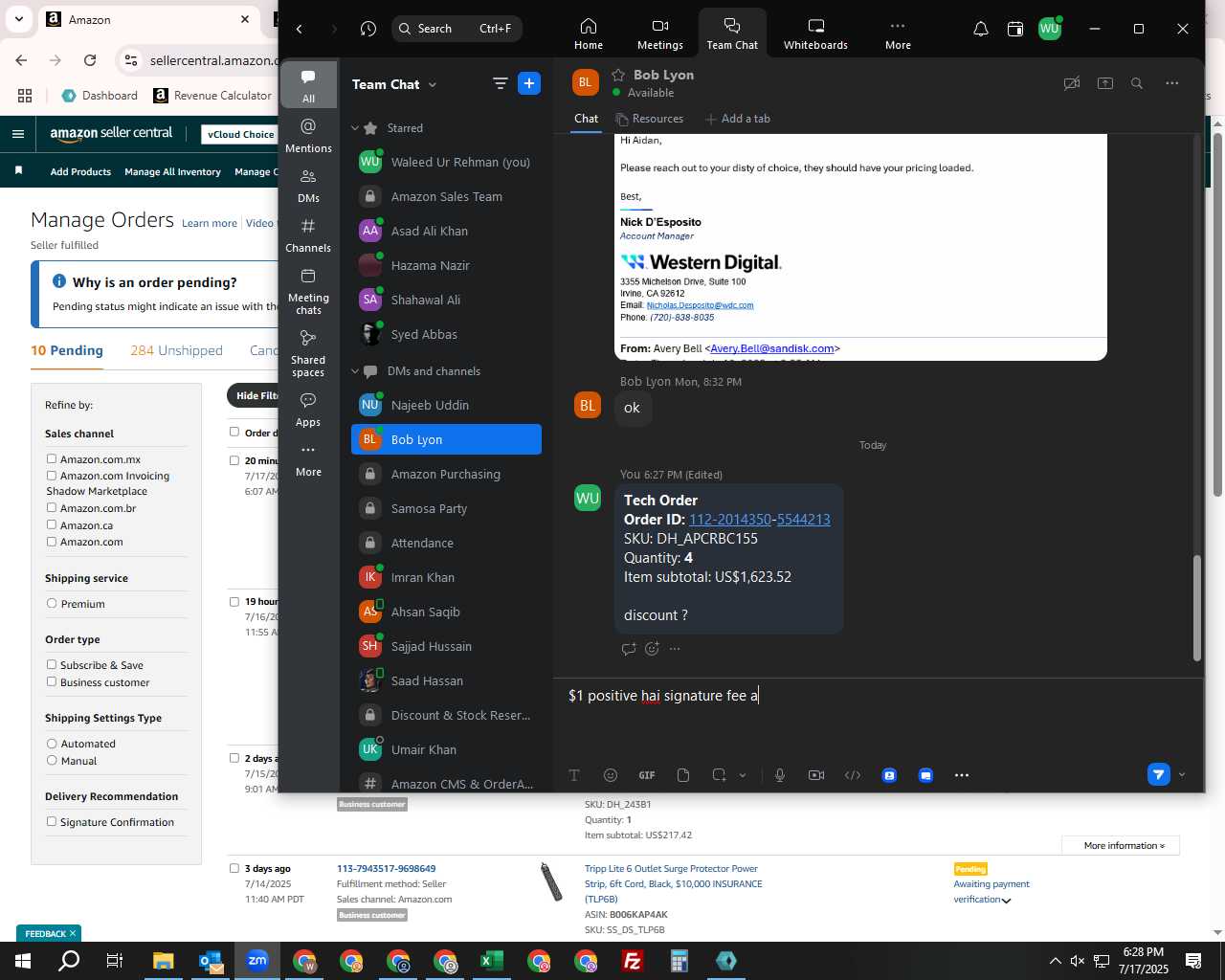Image resolution: width=1225 pixels, height=980 pixels.
Task: Open the Meetings tab in Zoom
Action: pyautogui.click(x=659, y=33)
